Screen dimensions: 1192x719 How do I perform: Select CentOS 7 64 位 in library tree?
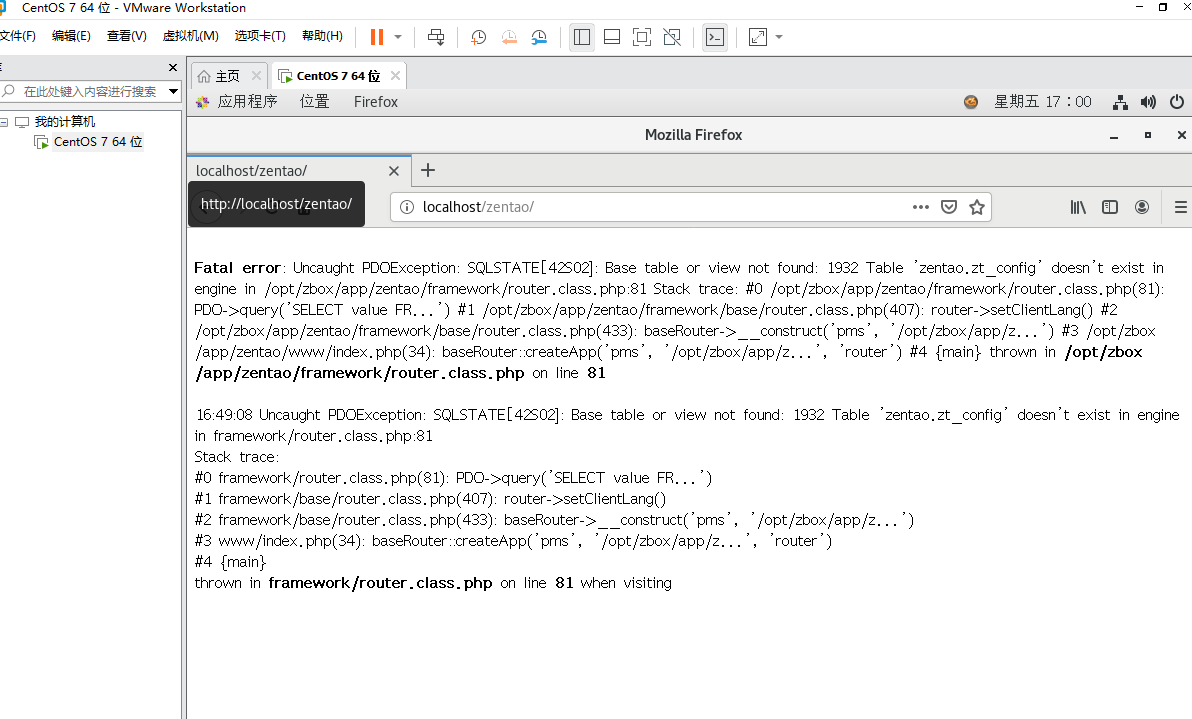(97, 141)
